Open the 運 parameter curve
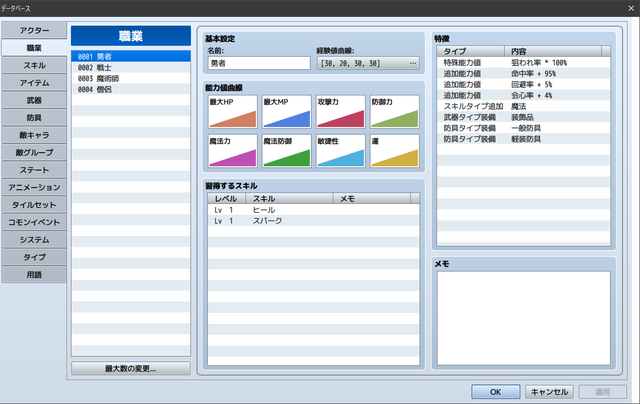Viewport: 640px width, 404px height. coord(395,151)
